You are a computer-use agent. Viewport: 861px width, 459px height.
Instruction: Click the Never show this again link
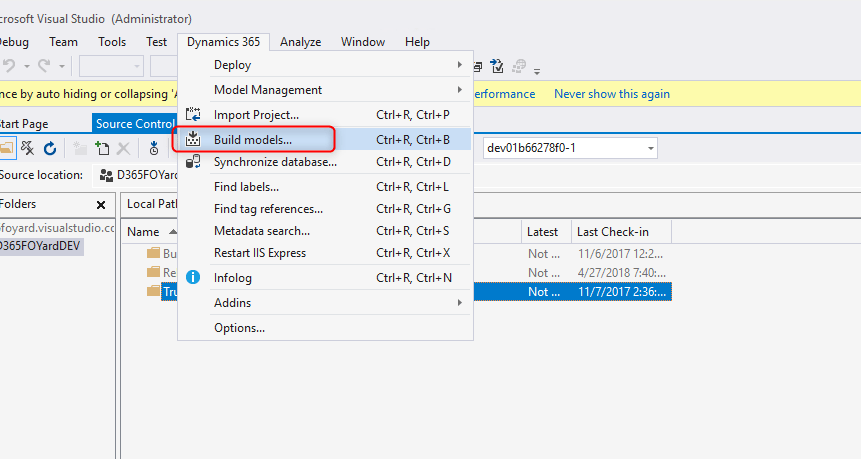612,94
